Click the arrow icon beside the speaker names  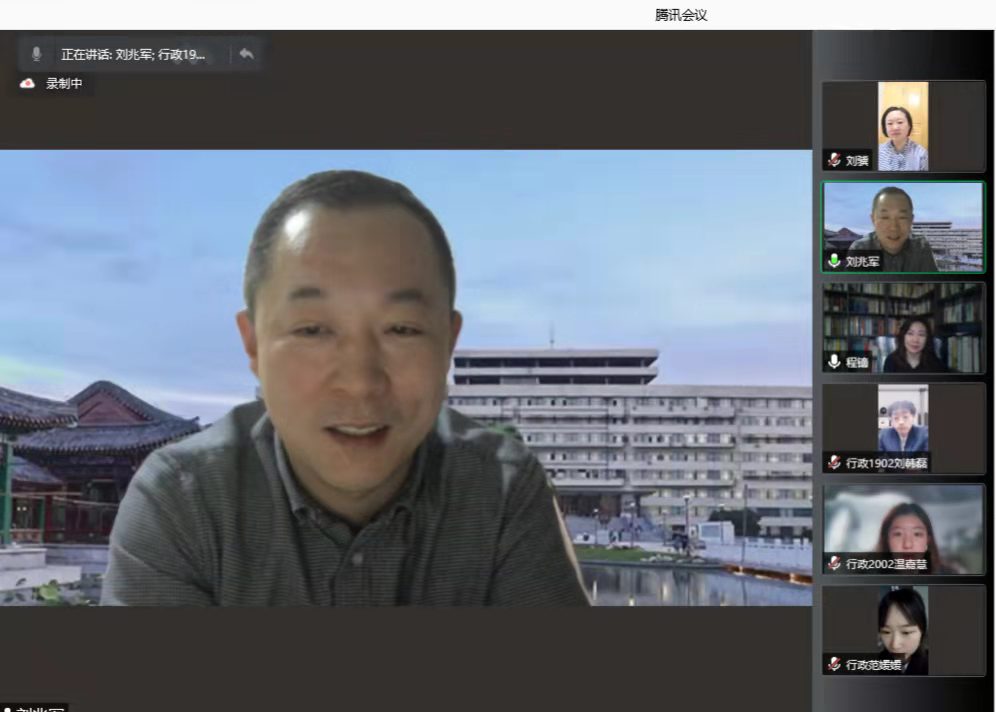246,54
